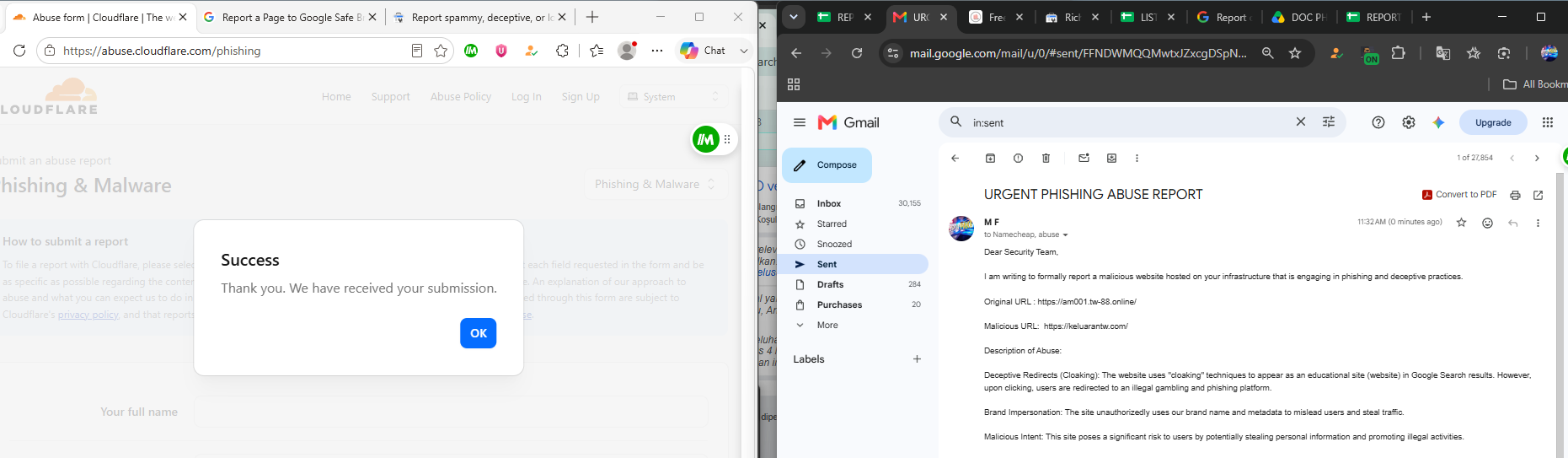Click OK in the Success dialog
This screenshot has width=1568, height=458.
coord(478,333)
